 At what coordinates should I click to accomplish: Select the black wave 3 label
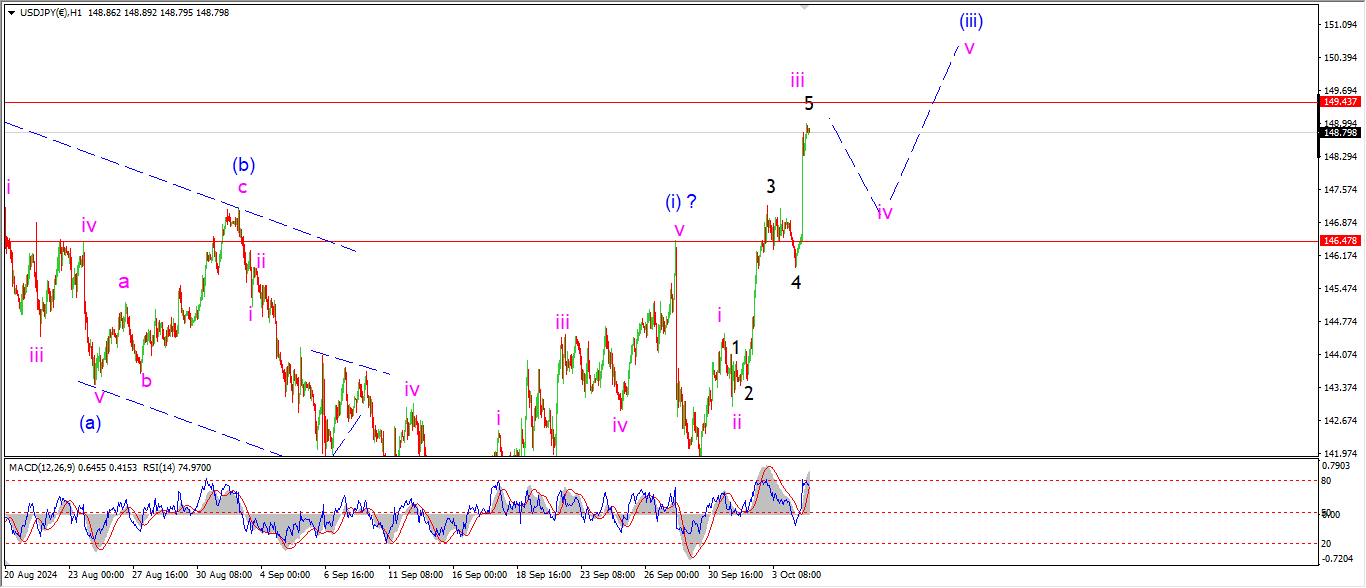click(771, 186)
